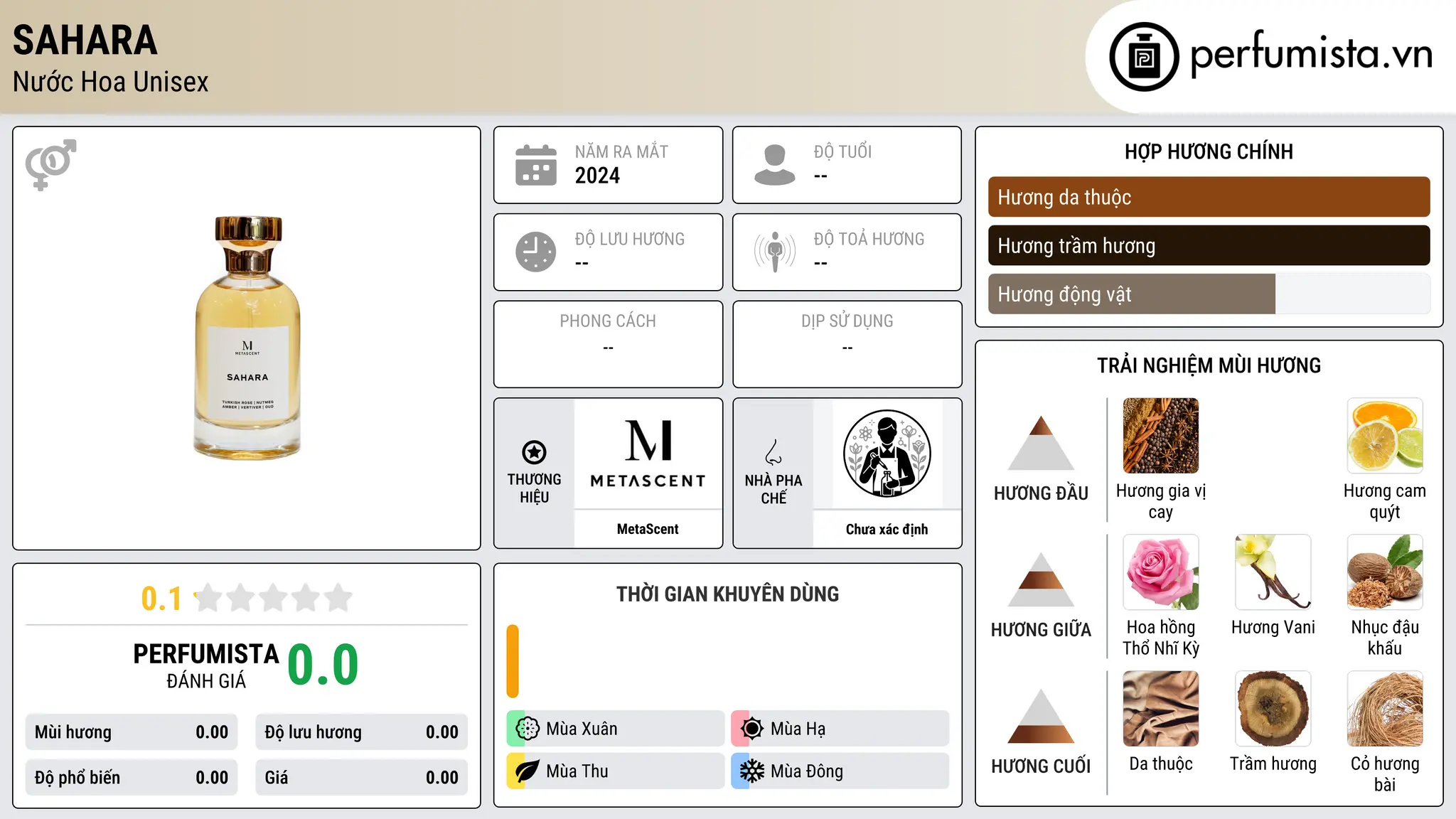Click the perfumer illustration icon
Viewport: 1456px width, 819px height.
(x=887, y=454)
